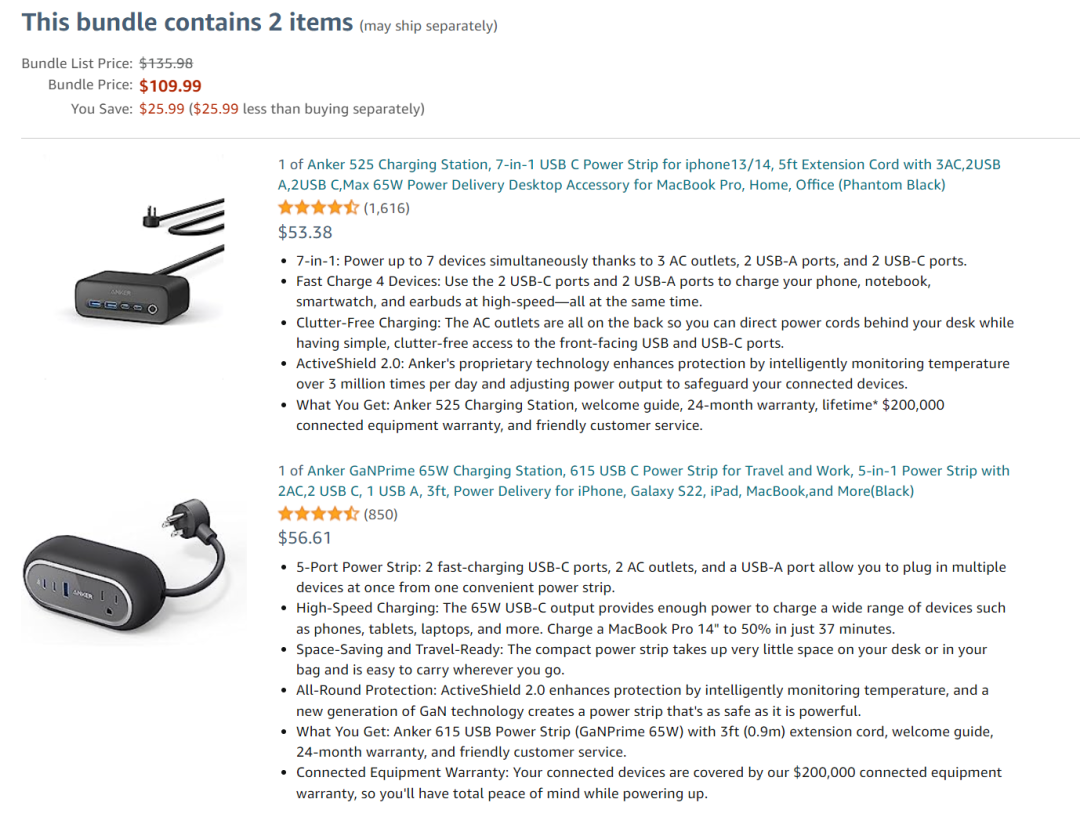Click the 'This bundle contains 2 items' heading
The image size is (1080, 817).
pos(187,22)
